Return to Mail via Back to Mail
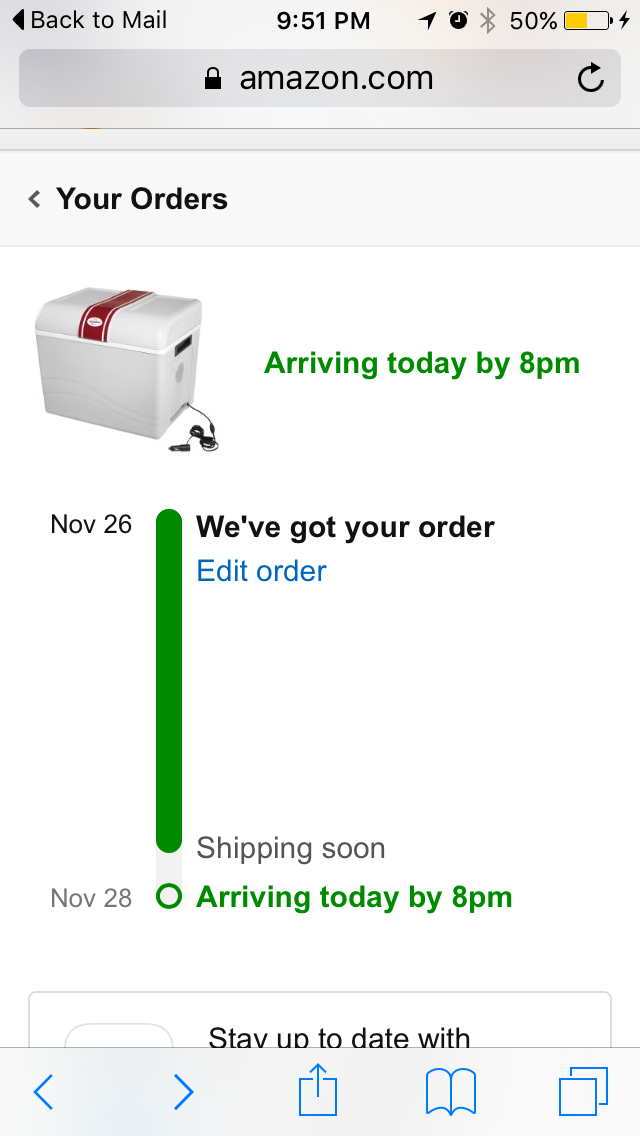 coord(90,20)
